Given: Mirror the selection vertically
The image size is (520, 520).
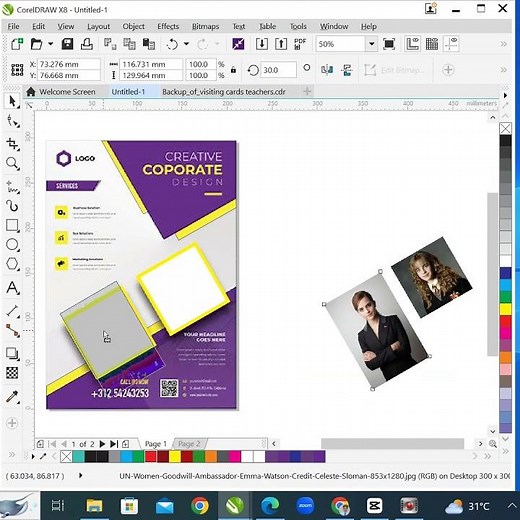Looking at the screenshot, I should [347, 70].
